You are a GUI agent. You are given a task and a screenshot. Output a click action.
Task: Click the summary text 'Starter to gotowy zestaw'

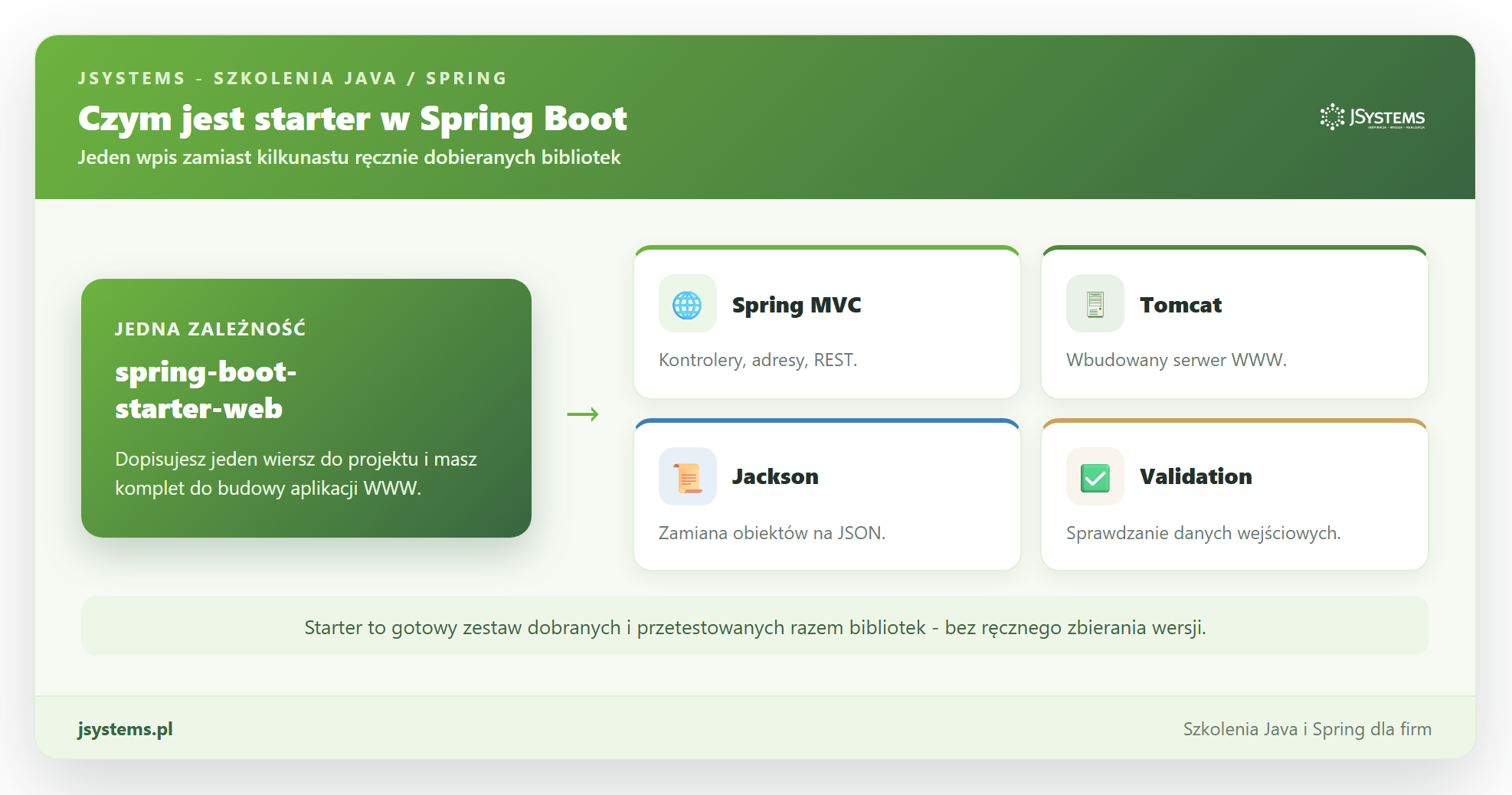pos(755,627)
